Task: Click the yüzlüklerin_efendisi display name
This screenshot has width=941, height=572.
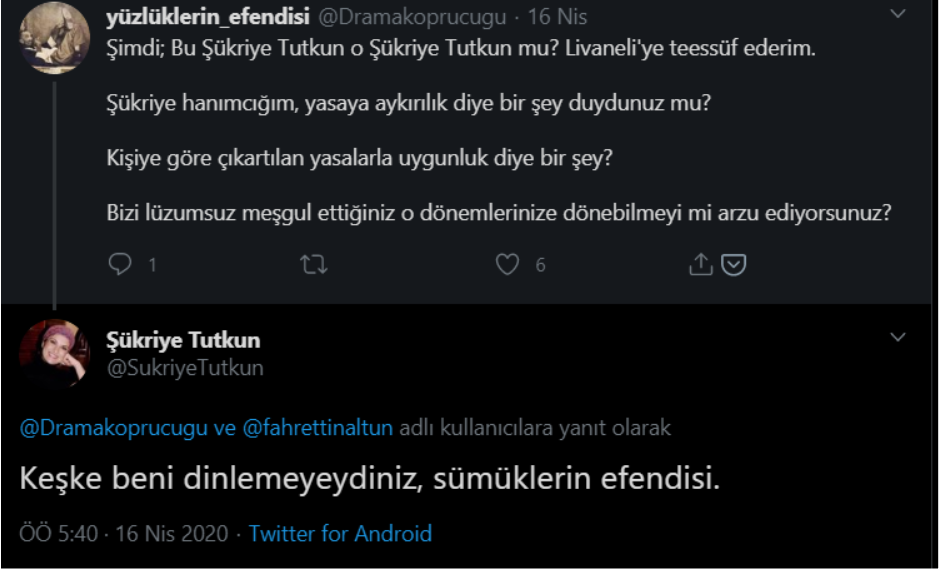Action: coord(207,17)
